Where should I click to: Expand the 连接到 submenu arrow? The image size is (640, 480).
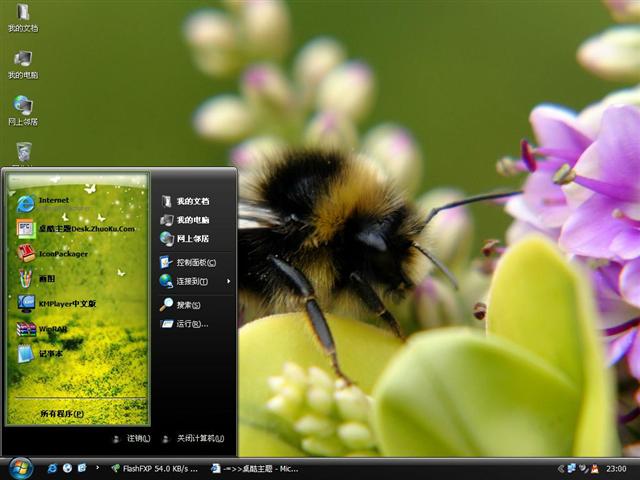[x=228, y=281]
